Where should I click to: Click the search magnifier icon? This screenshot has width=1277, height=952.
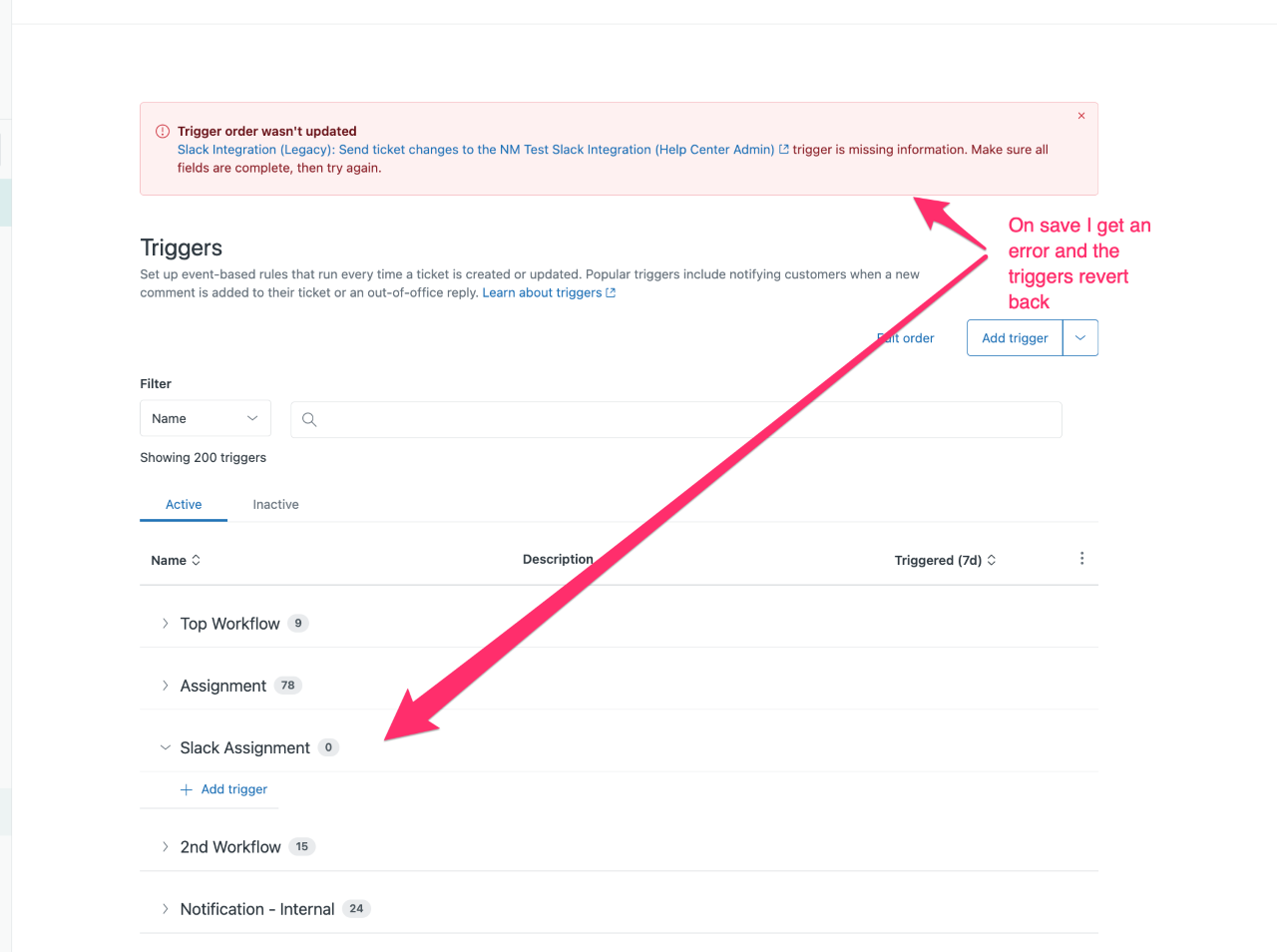point(309,419)
